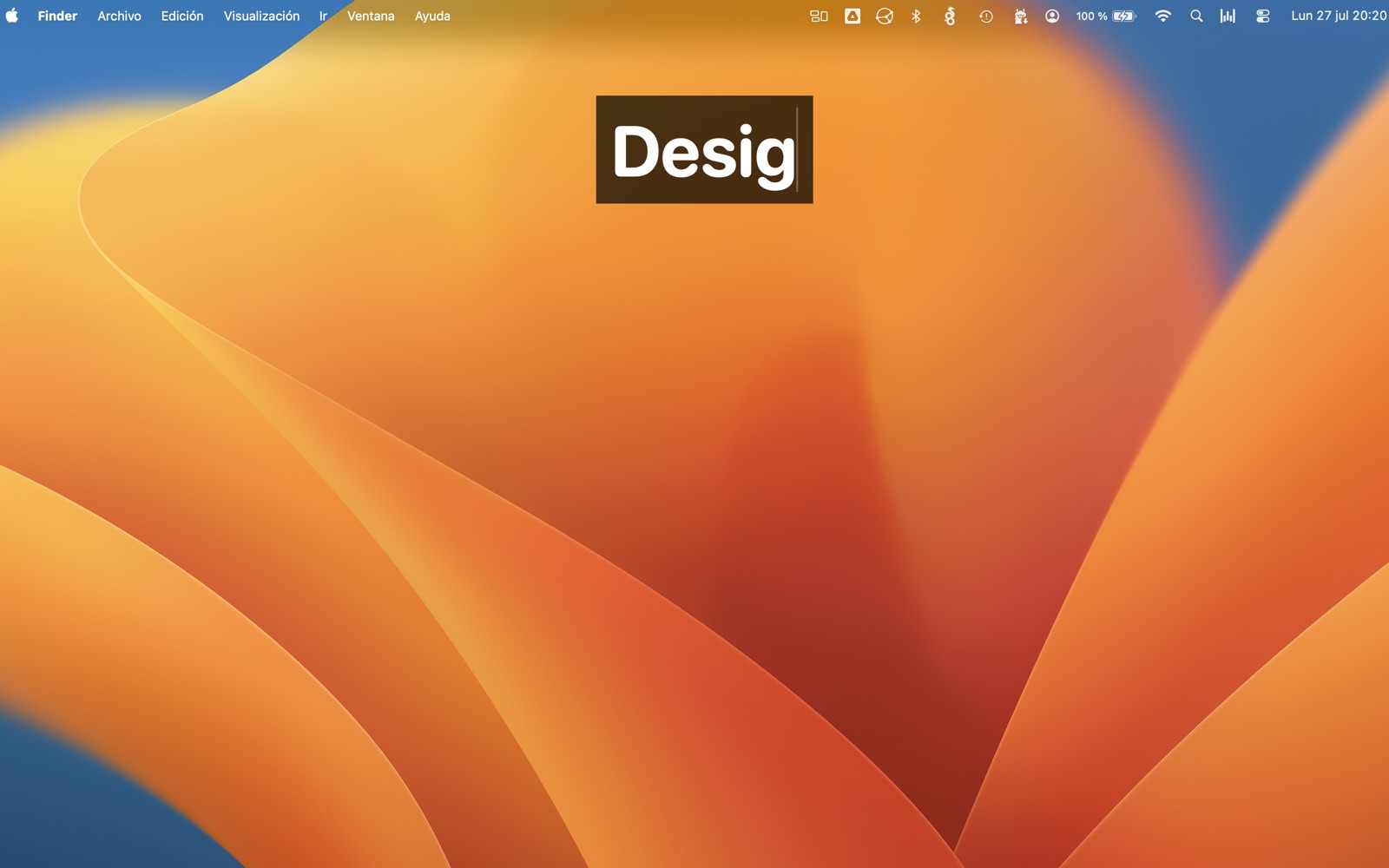Open the Visualización menu
The height and width of the screenshot is (868, 1389).
tap(261, 16)
